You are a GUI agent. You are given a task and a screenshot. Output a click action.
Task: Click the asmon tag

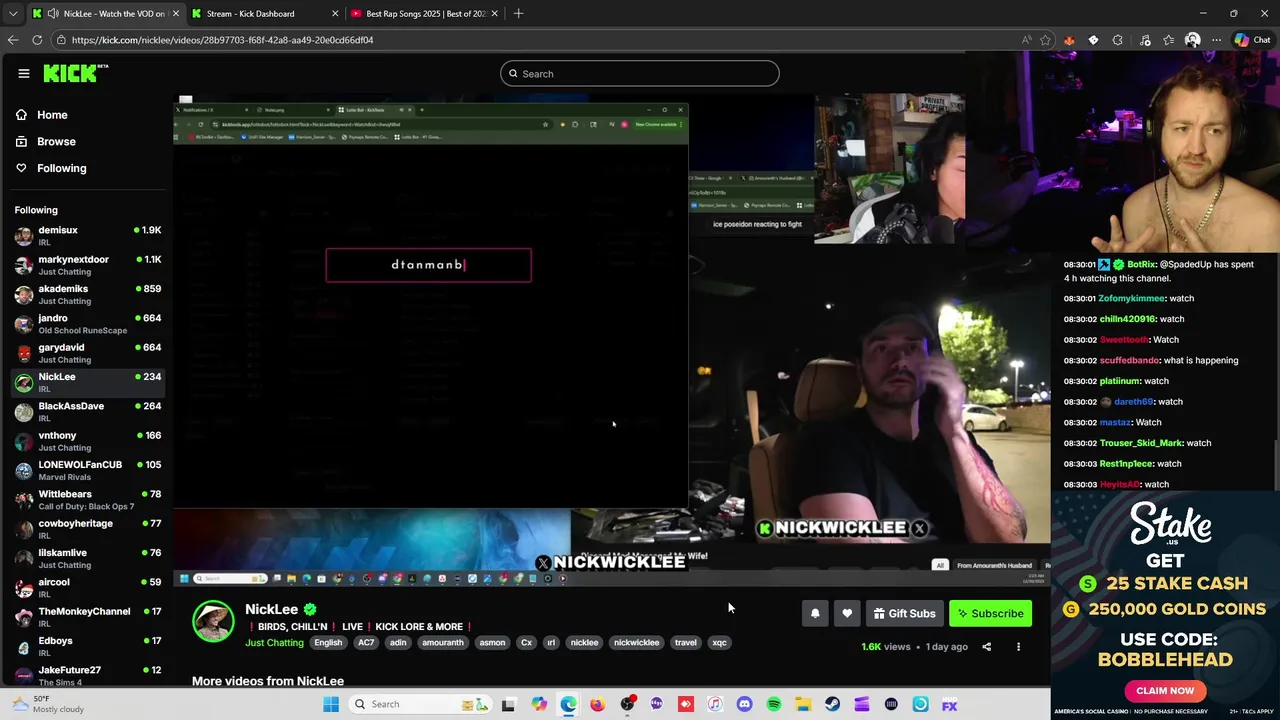click(x=492, y=643)
